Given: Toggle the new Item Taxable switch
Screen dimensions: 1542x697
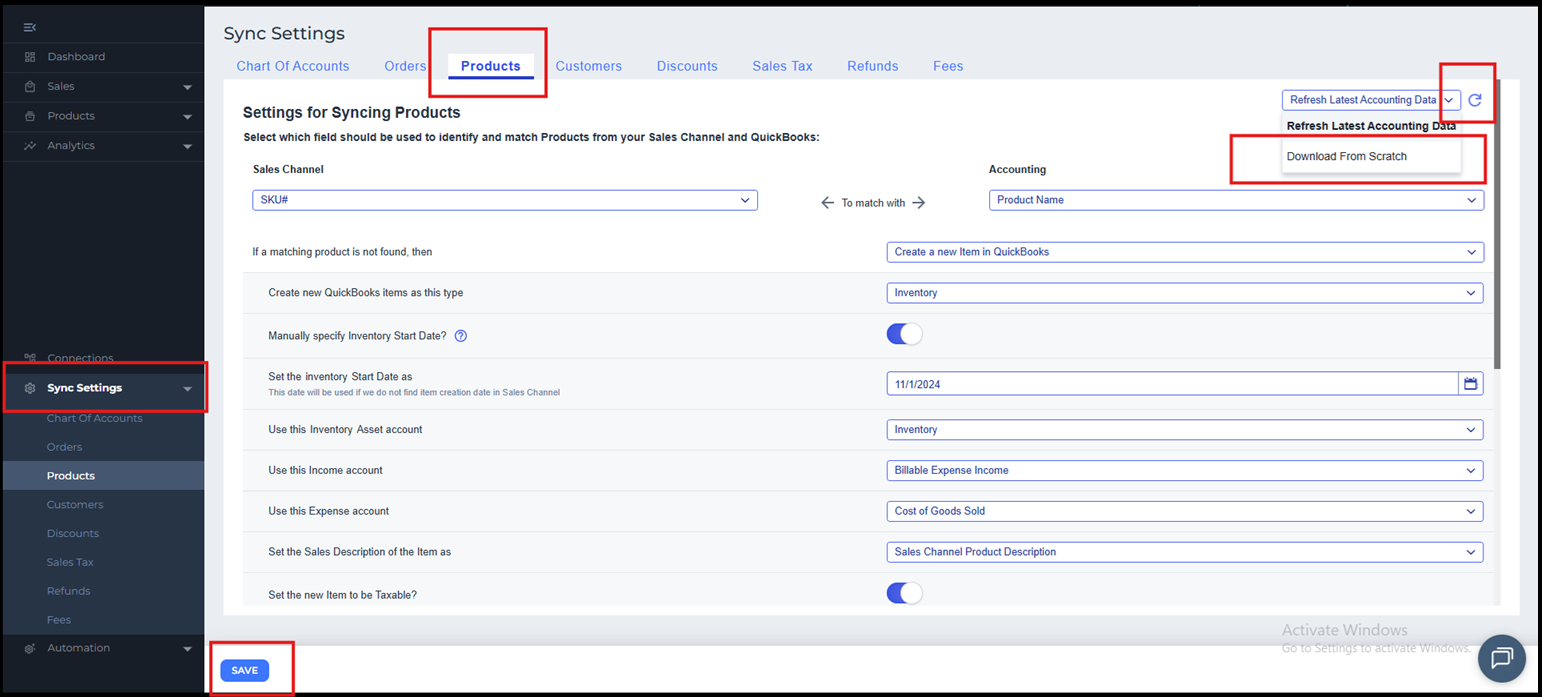Looking at the screenshot, I should coord(904,594).
